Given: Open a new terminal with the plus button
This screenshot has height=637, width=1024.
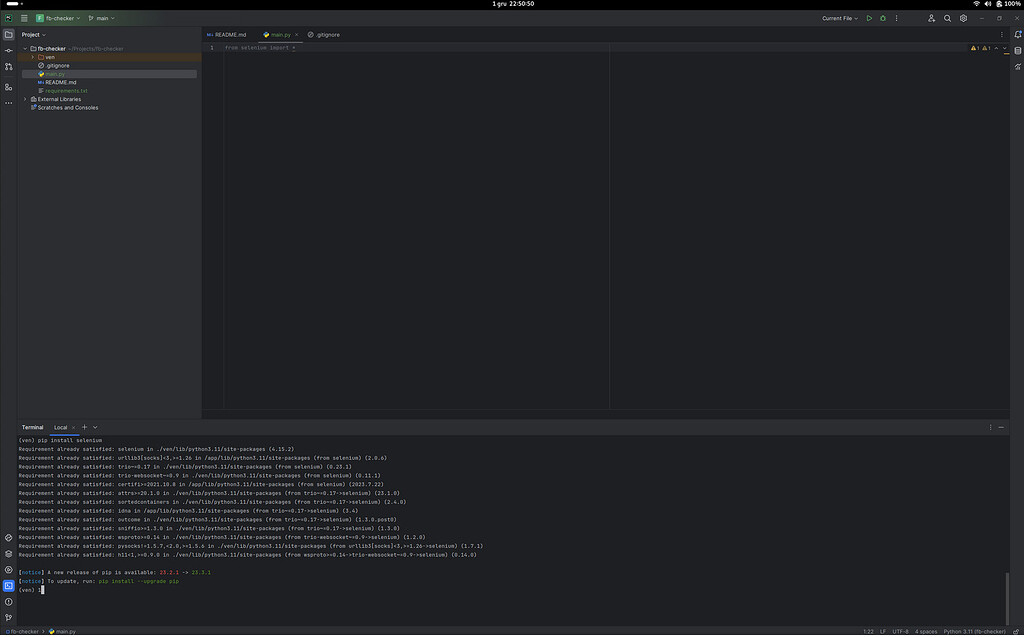Looking at the screenshot, I should [84, 427].
